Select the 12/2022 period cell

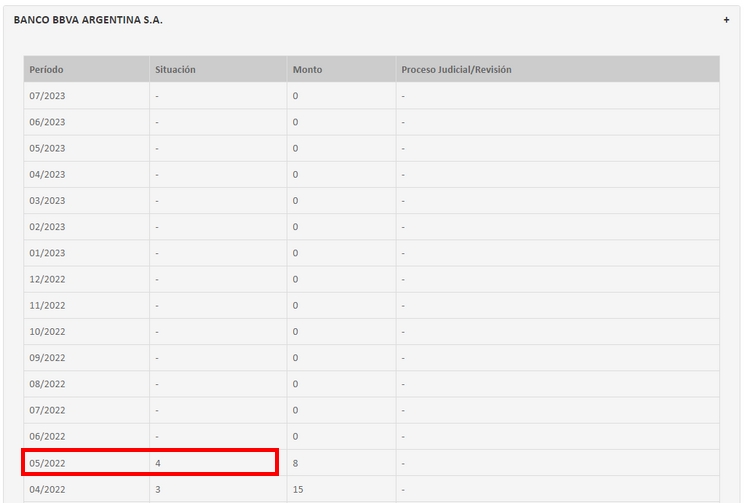tap(47, 279)
